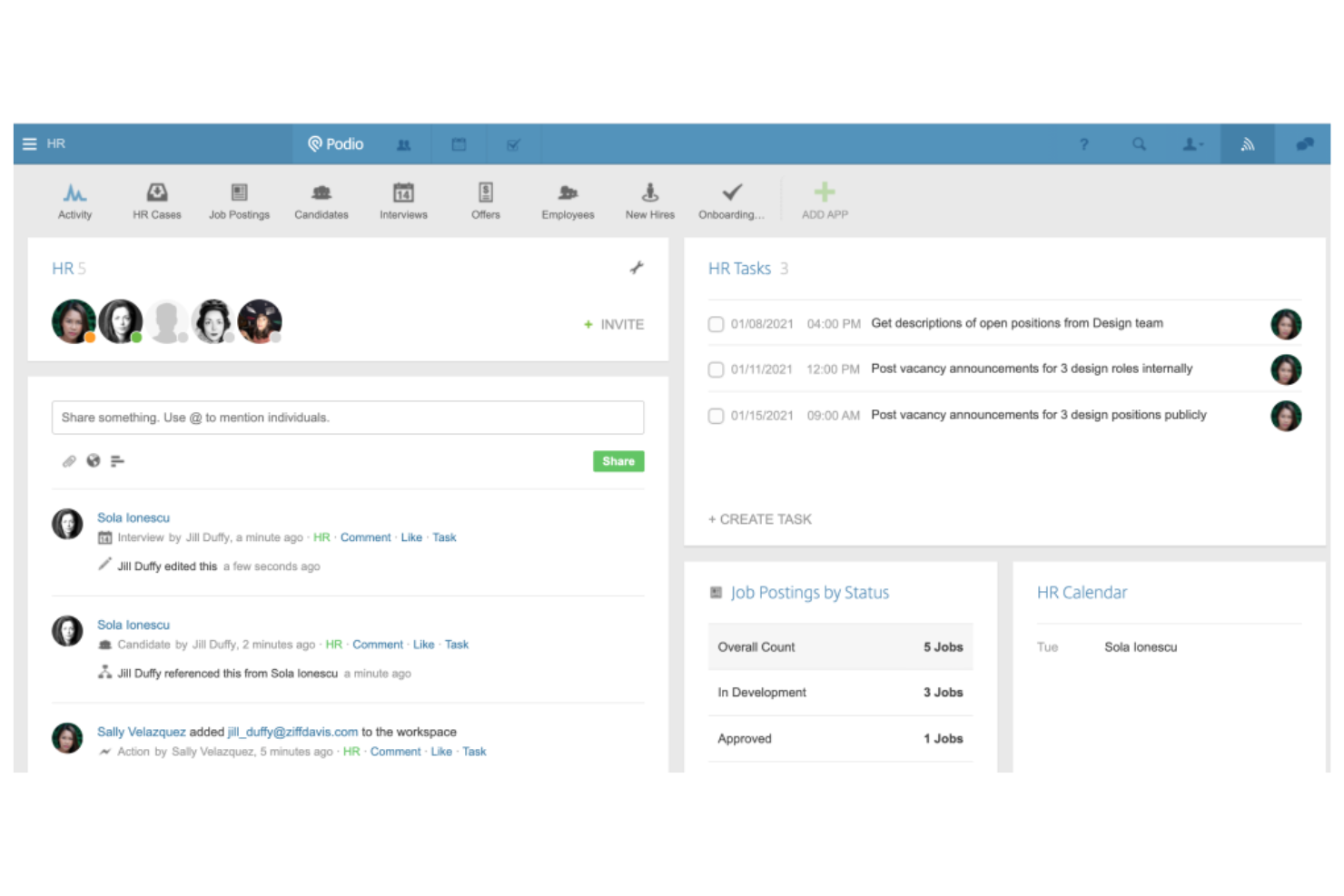The height and width of the screenshot is (896, 1344).
Task: Open the Candidates app
Action: [x=321, y=200]
